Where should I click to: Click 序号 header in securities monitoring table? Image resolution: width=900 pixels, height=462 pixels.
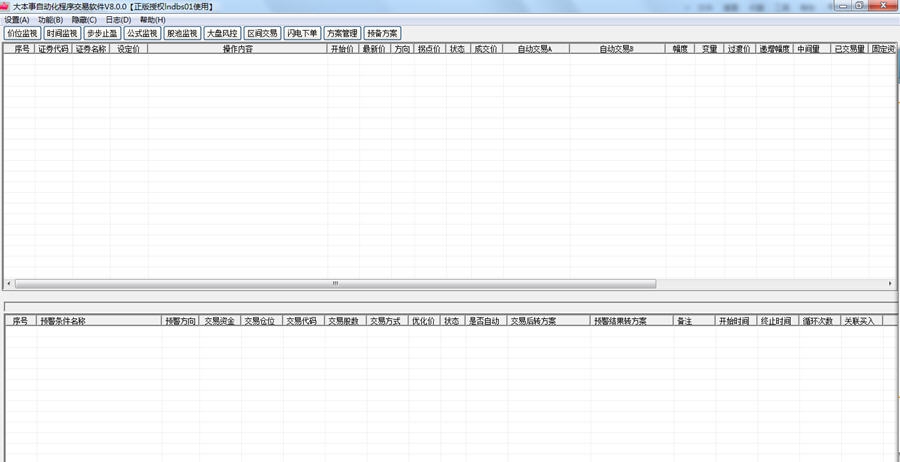pyautogui.click(x=20, y=49)
